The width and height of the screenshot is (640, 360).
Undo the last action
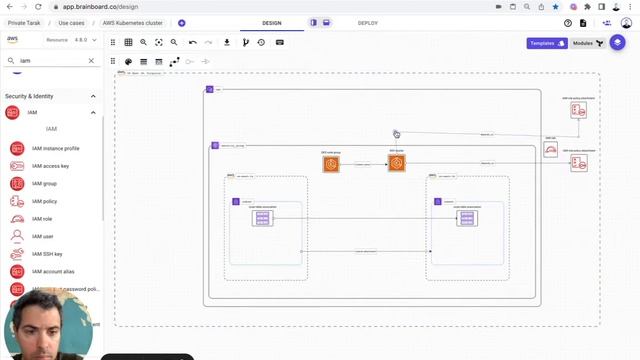coord(193,42)
